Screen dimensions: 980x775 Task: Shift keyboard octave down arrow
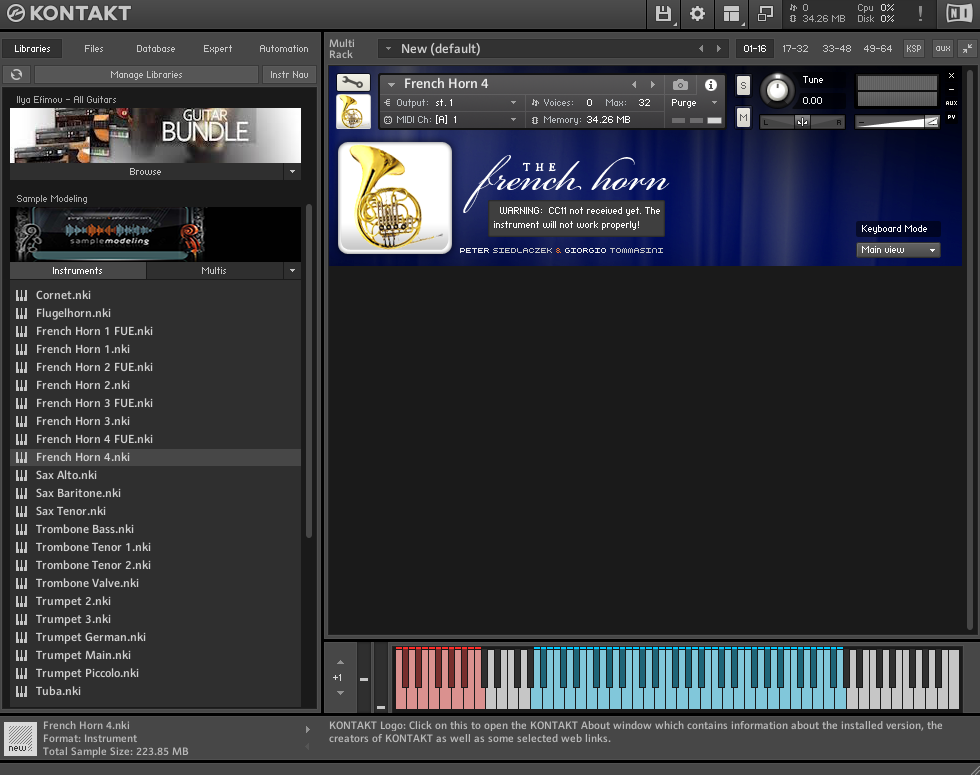[340, 692]
